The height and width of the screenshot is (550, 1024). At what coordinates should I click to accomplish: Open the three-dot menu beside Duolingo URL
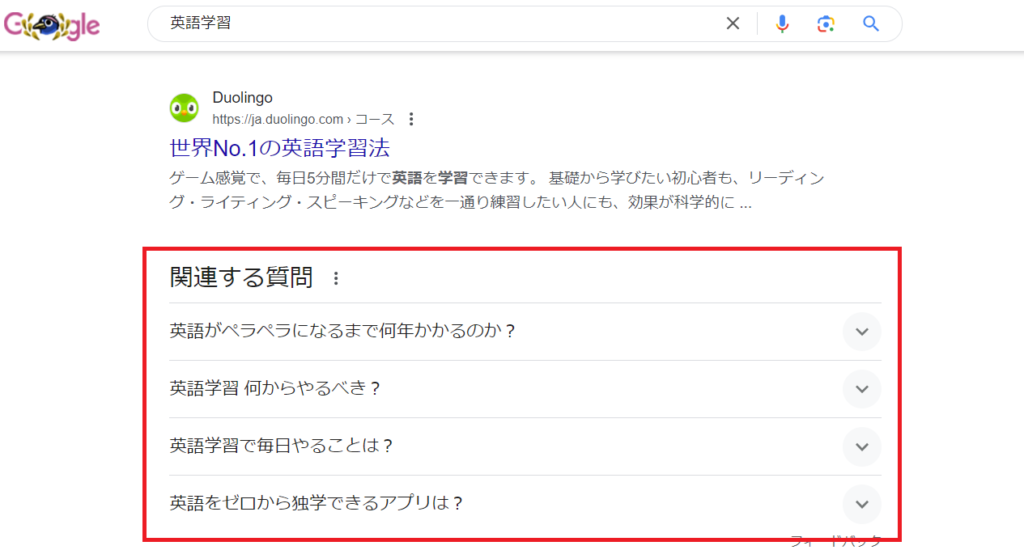411,119
